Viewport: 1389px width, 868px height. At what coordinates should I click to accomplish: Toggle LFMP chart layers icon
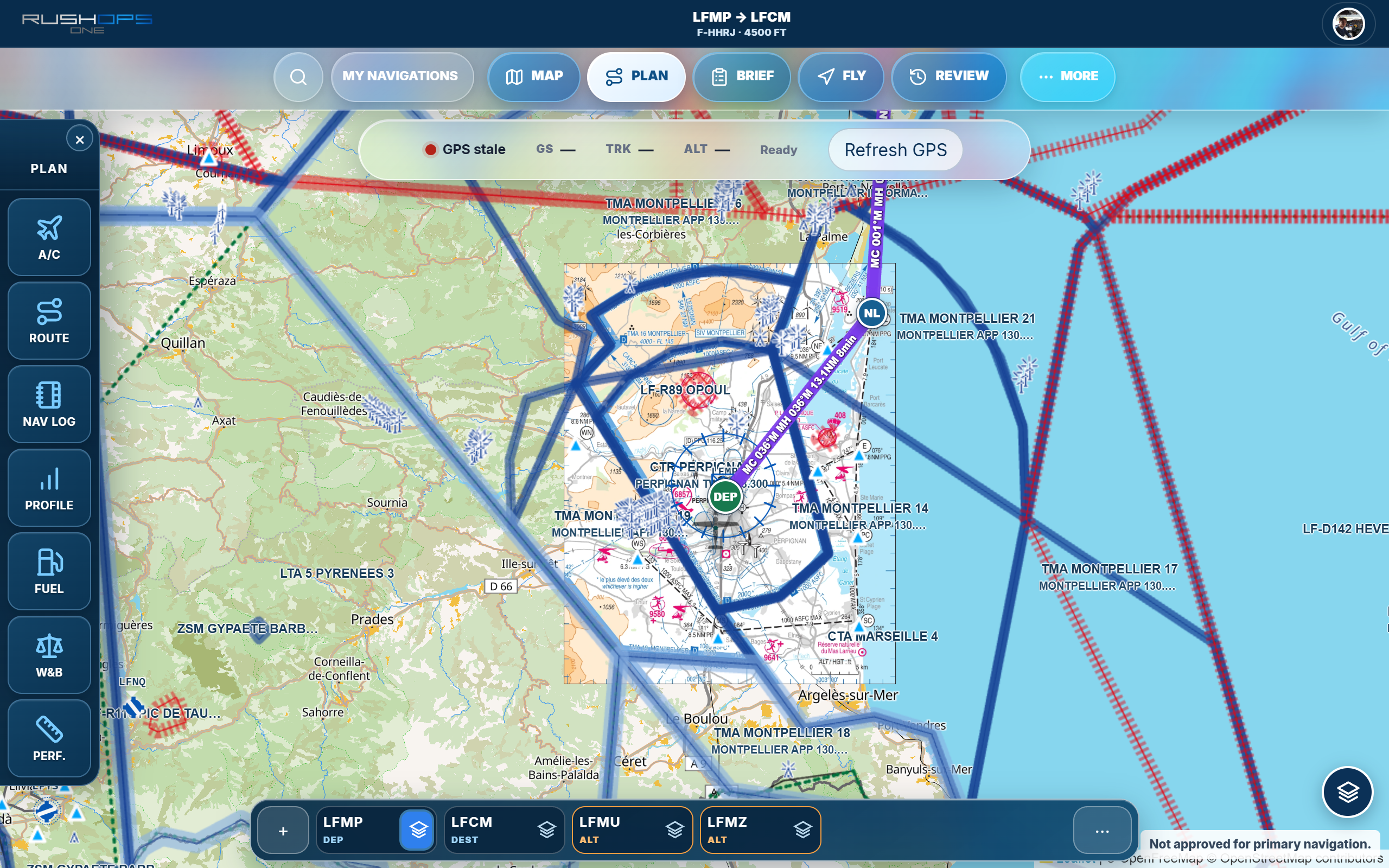[x=418, y=830]
